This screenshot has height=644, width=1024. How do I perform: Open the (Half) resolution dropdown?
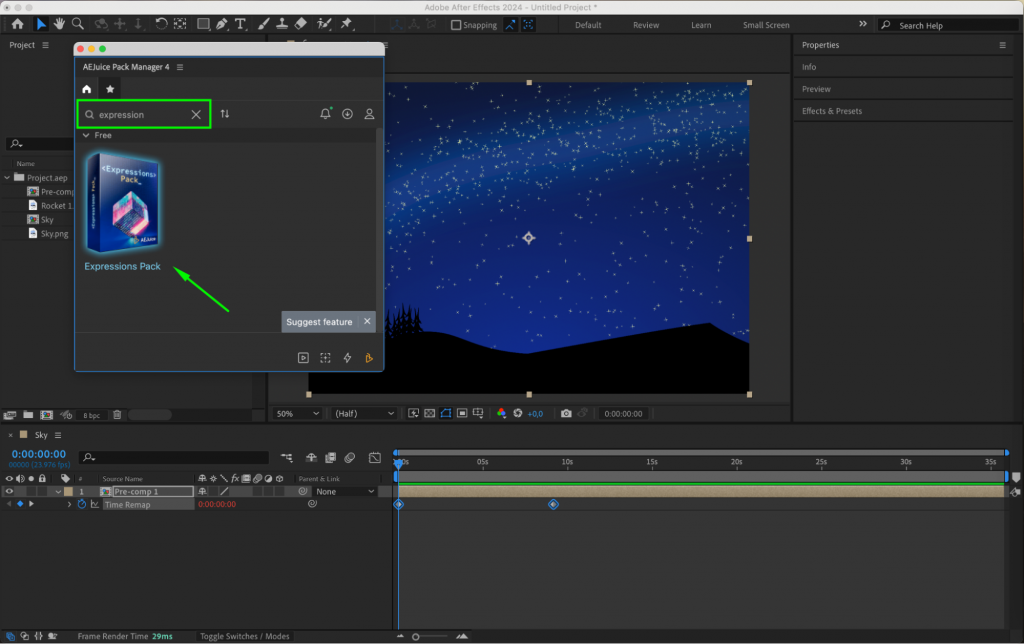point(362,413)
